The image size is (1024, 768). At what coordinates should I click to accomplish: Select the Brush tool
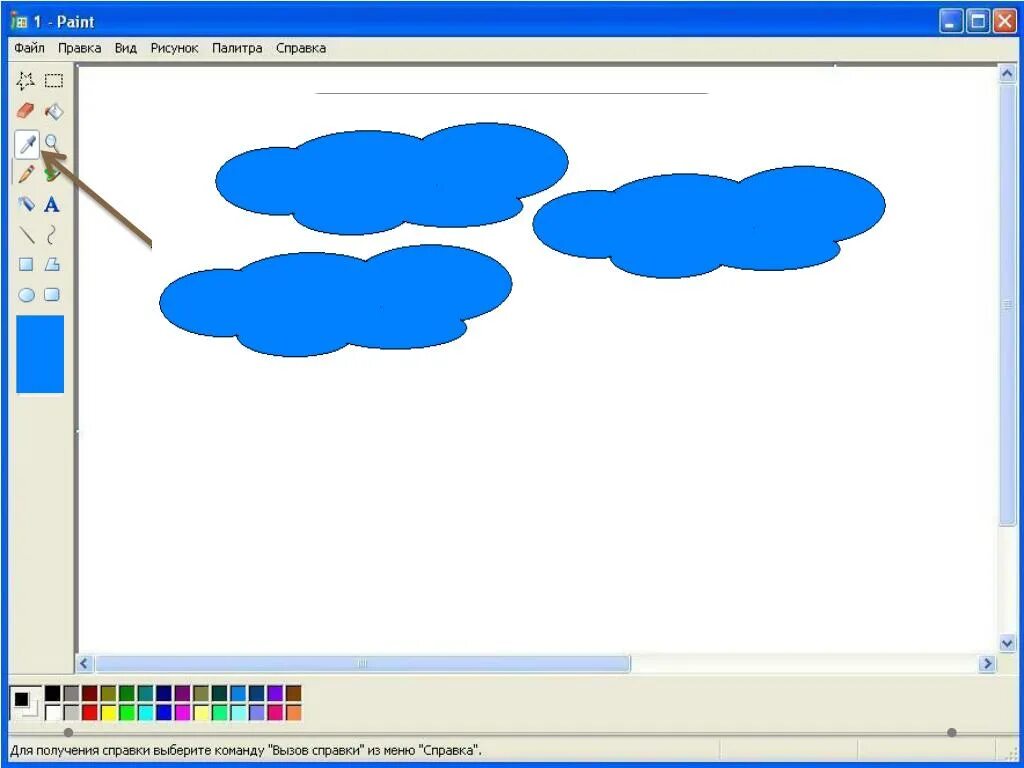coord(52,174)
